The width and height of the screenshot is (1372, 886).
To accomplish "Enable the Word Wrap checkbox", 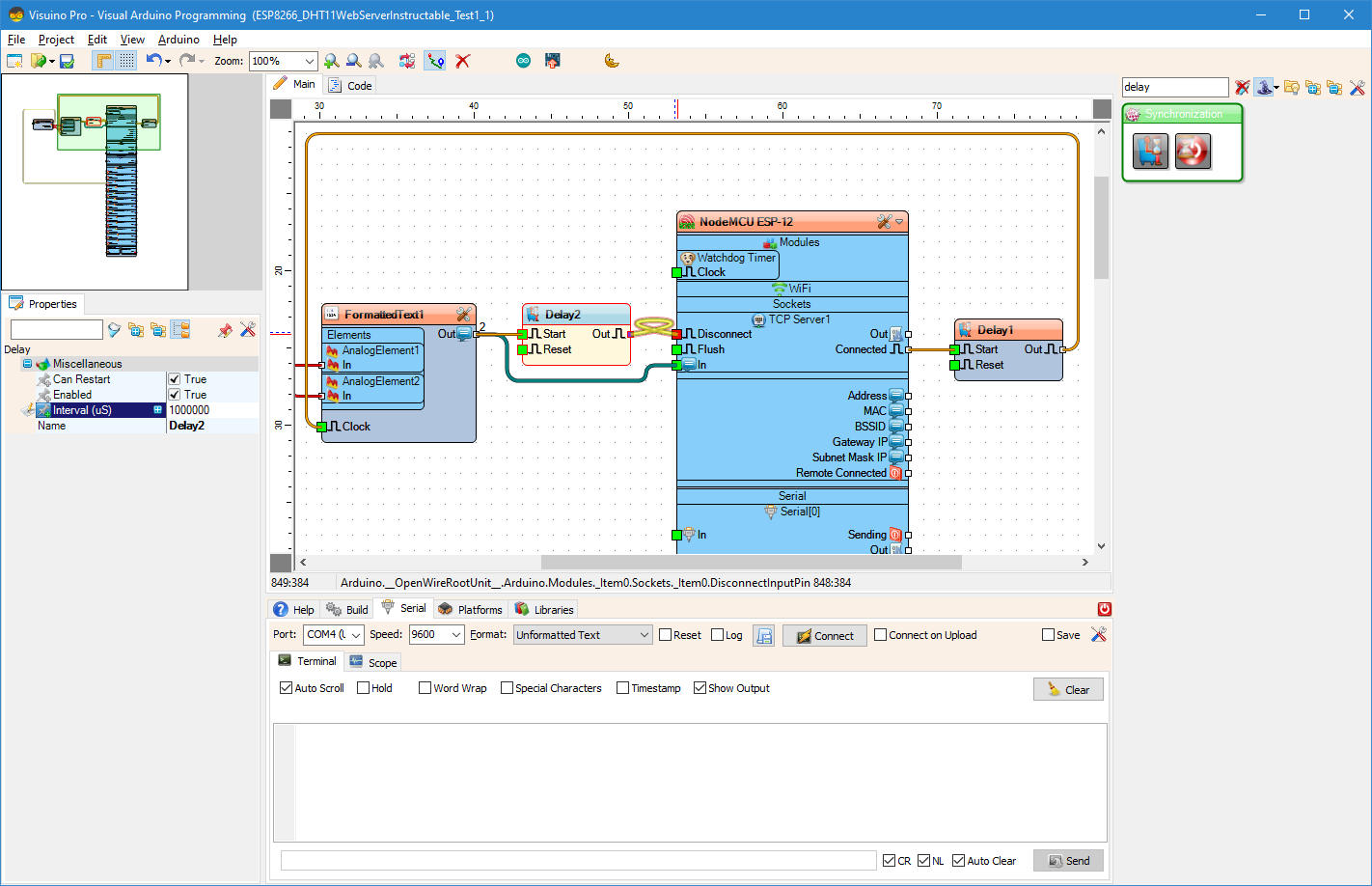I will click(425, 688).
